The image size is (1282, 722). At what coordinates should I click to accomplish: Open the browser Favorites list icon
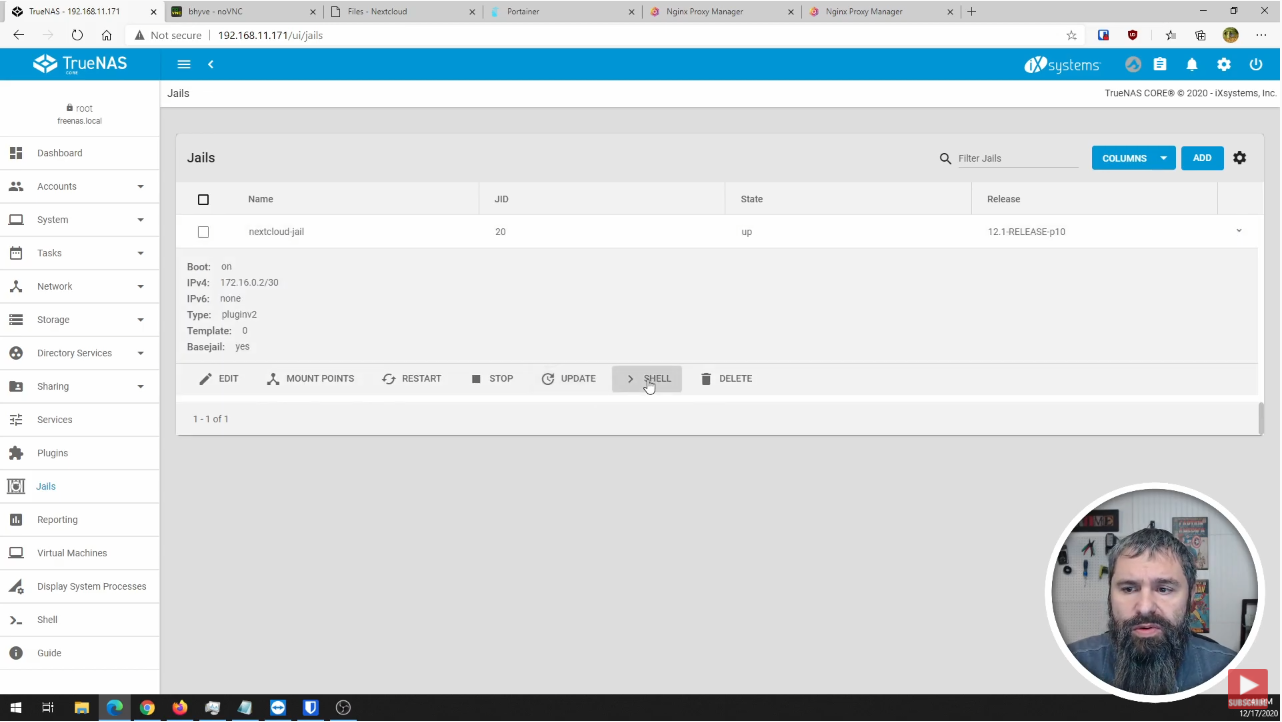tap(1171, 35)
